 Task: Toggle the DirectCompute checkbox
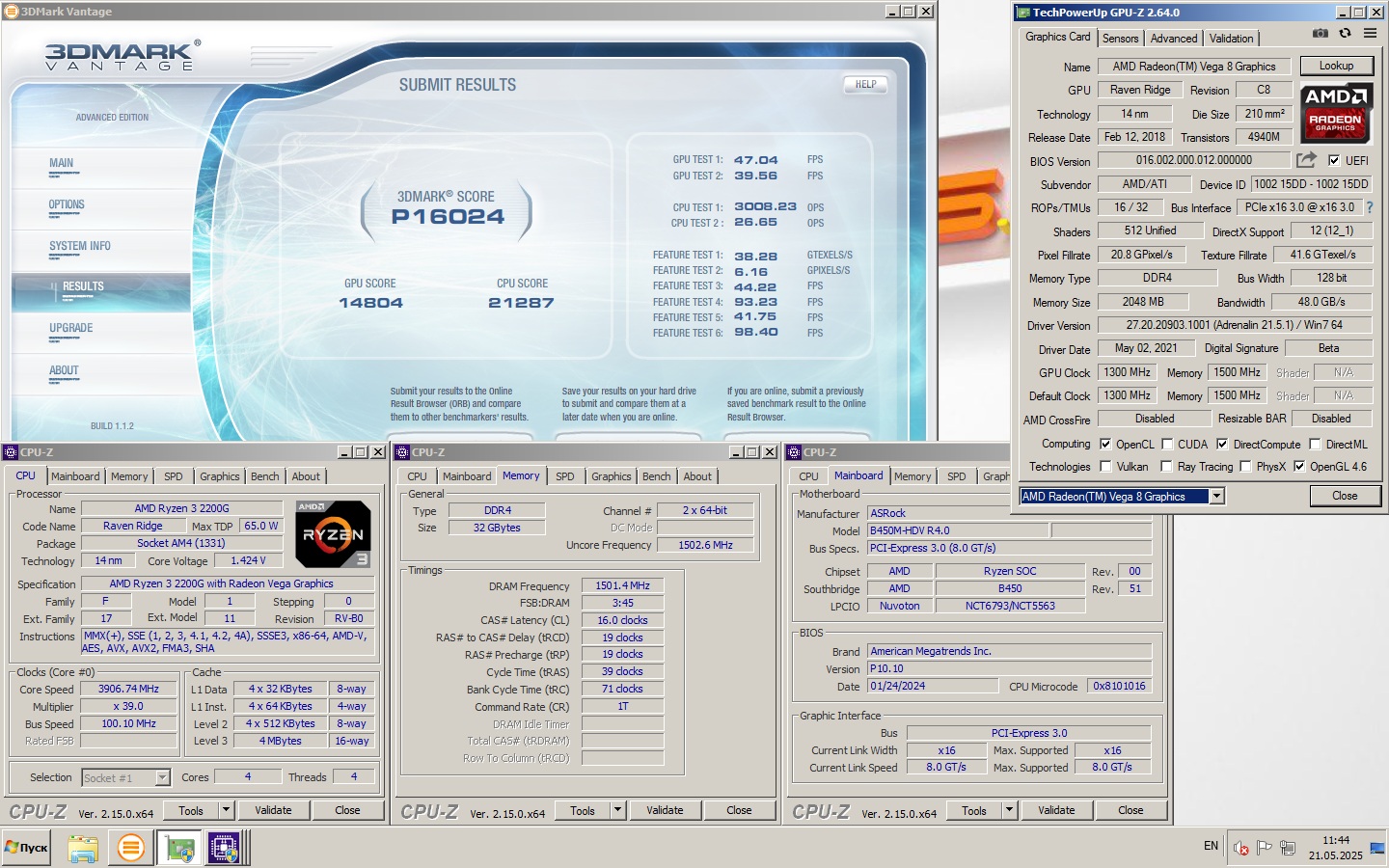pyautogui.click(x=1222, y=444)
